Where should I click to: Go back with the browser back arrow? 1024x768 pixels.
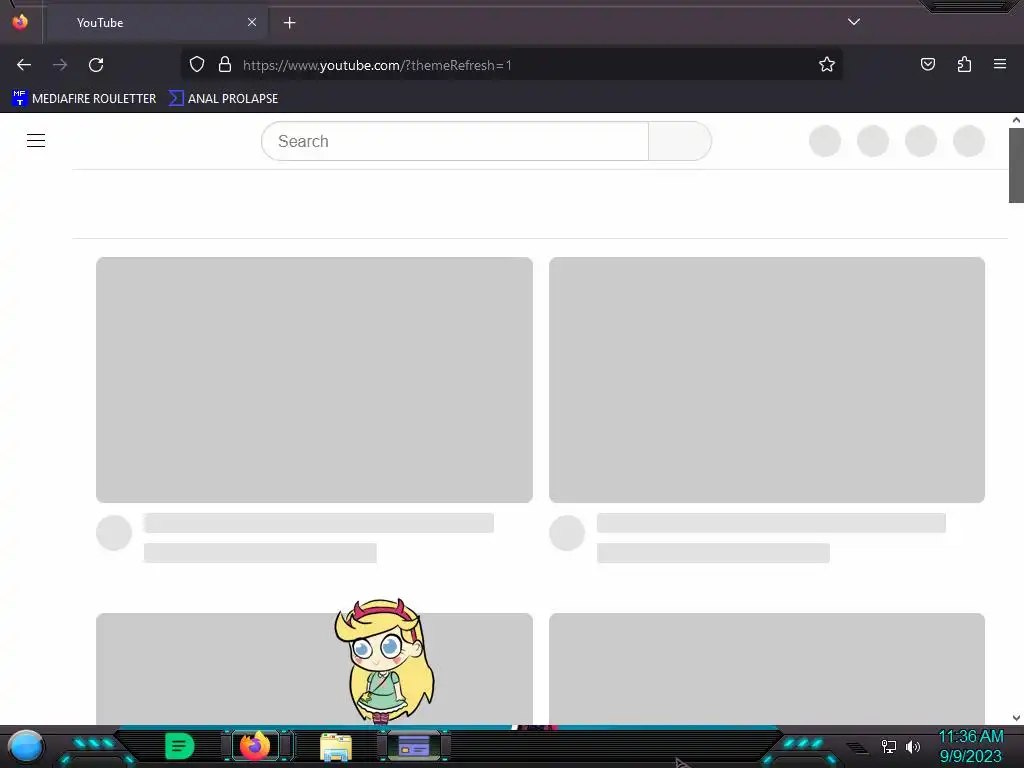(24, 65)
